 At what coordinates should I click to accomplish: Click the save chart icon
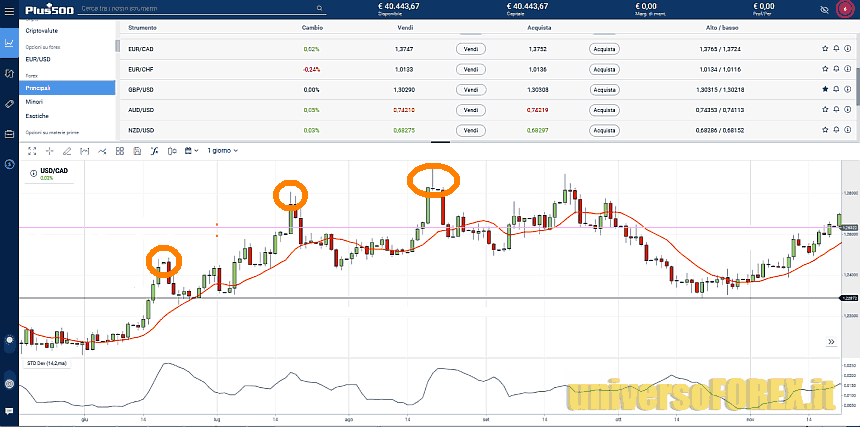[x=136, y=151]
